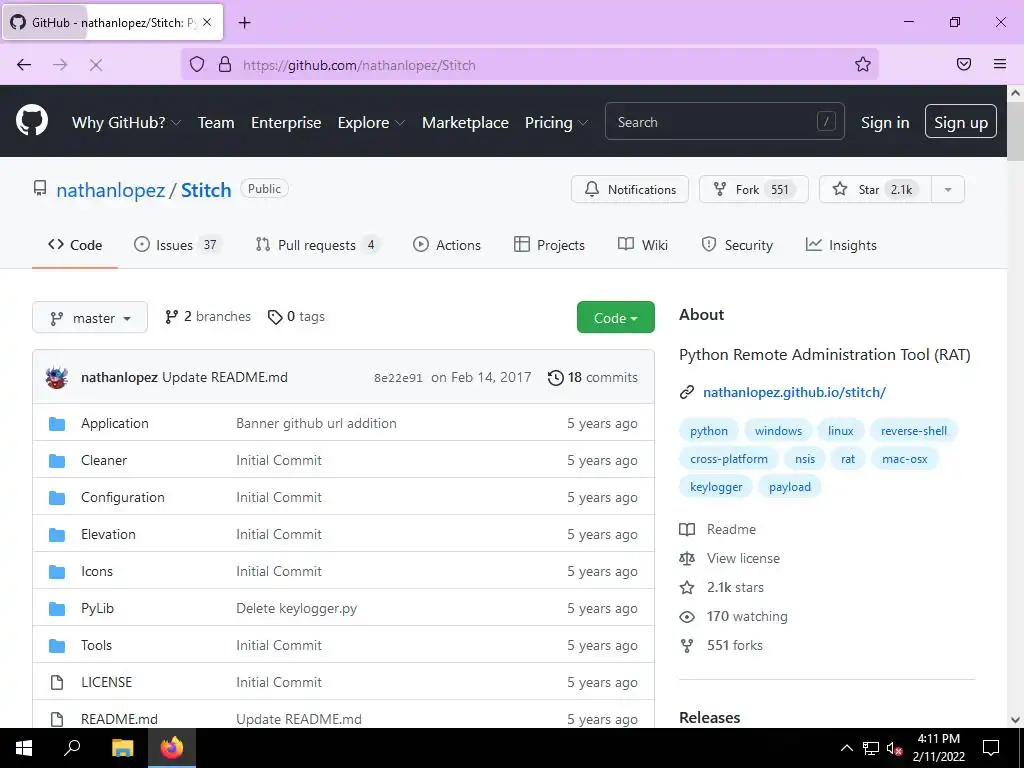Image resolution: width=1024 pixels, height=768 pixels.
Task: Click the Notifications button
Action: pos(630,189)
